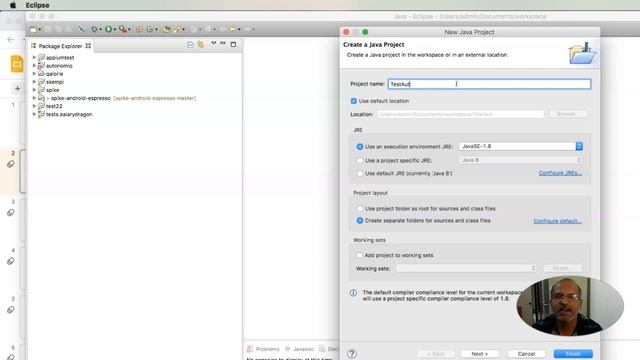Expand the qalorie project
This screenshot has width=640, height=360.
coord(34,73)
